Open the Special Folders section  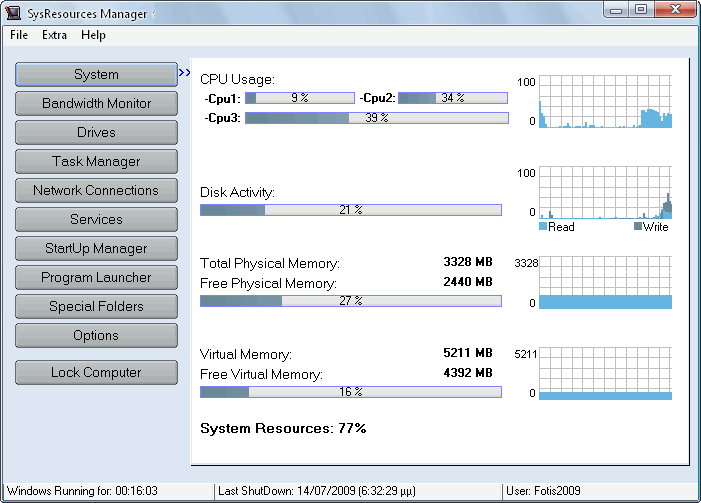coord(96,307)
